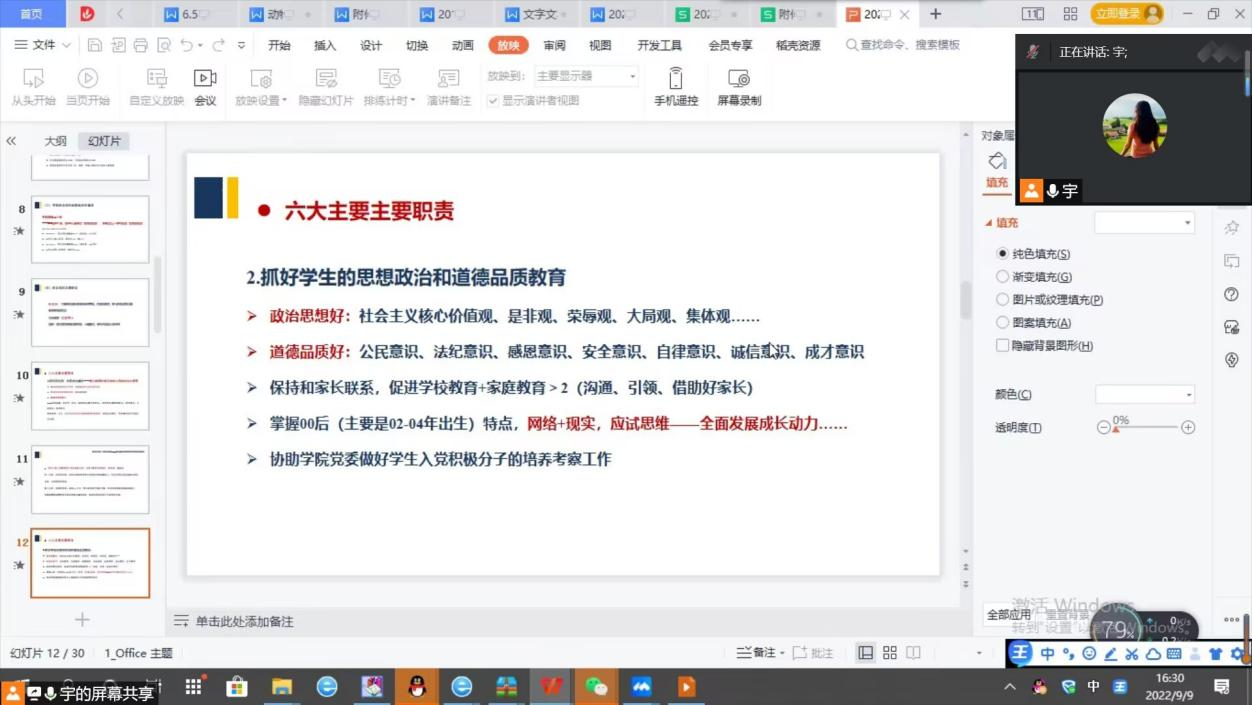Screen dimensions: 1252x705
Task: Click the 会议 meeting icon
Action: point(205,87)
